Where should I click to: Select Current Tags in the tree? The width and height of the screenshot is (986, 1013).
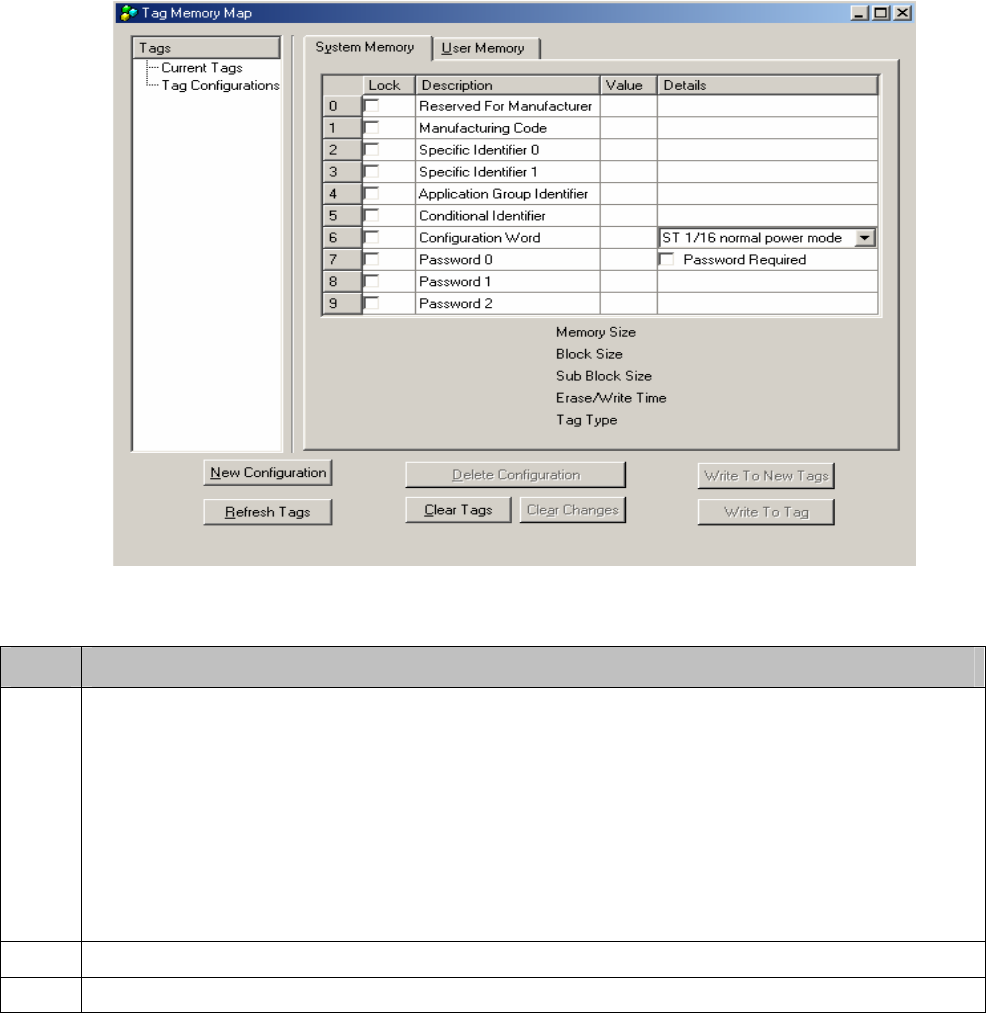click(x=202, y=68)
